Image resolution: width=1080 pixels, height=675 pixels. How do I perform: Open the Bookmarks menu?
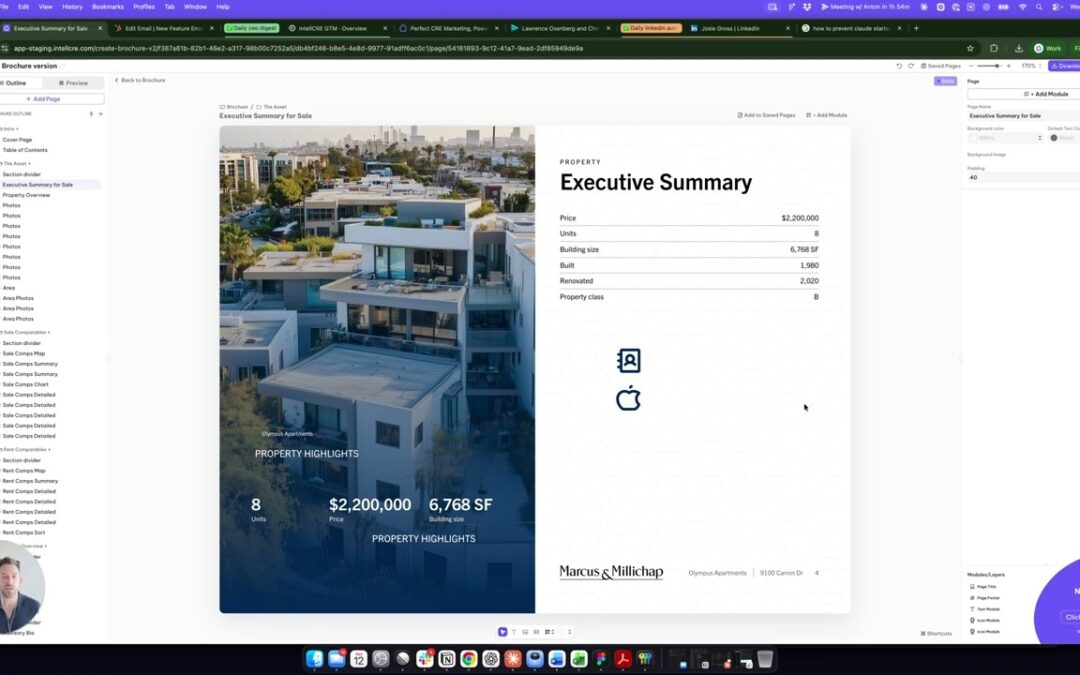click(107, 7)
